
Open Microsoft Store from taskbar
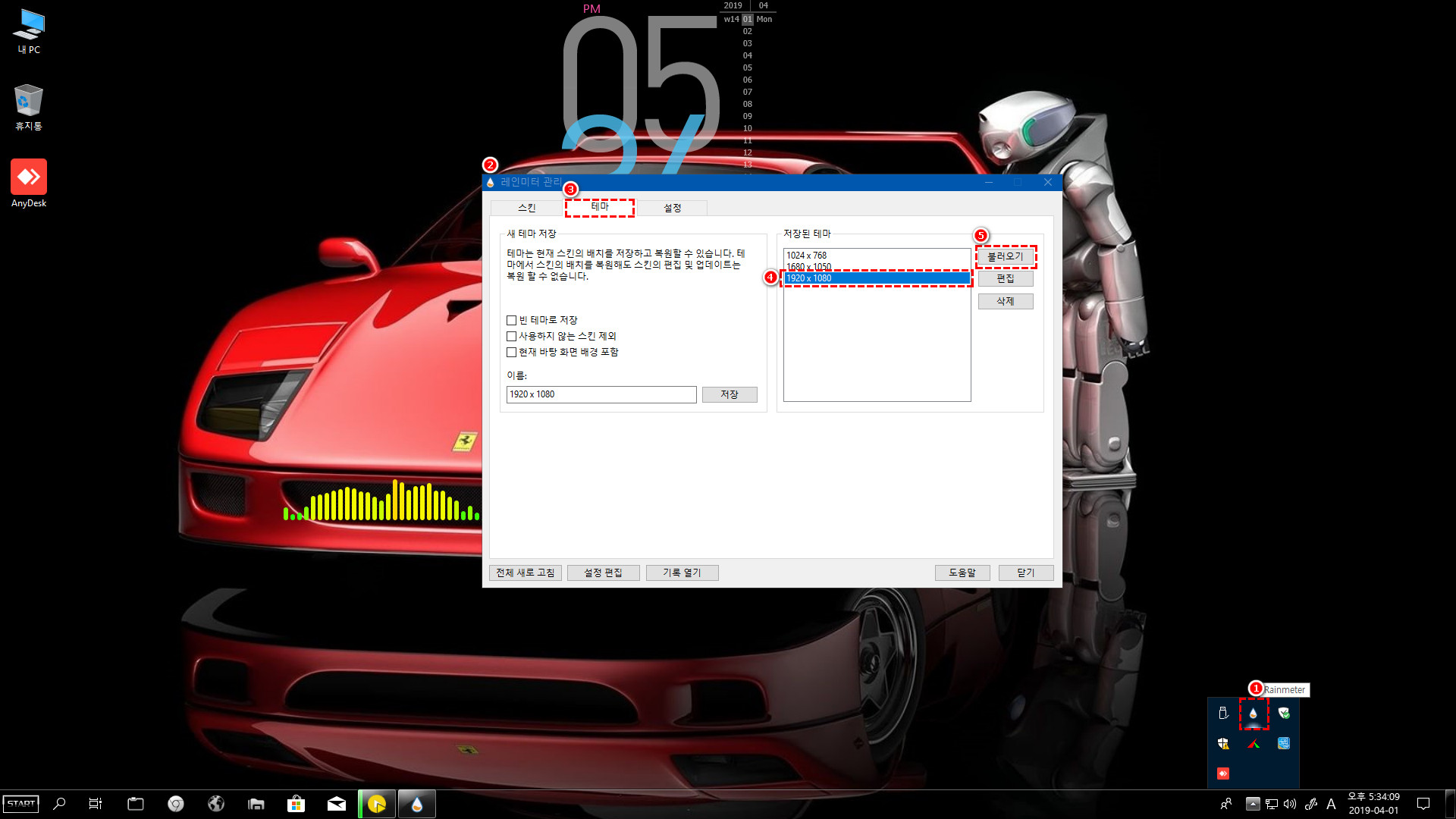297,804
